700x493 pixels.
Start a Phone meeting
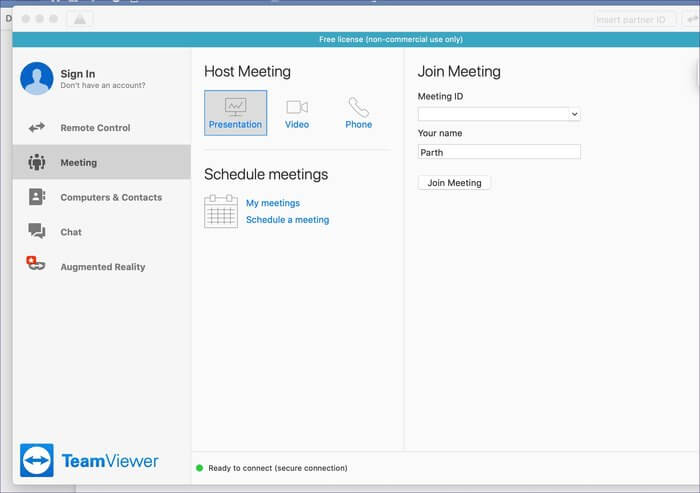click(x=358, y=114)
